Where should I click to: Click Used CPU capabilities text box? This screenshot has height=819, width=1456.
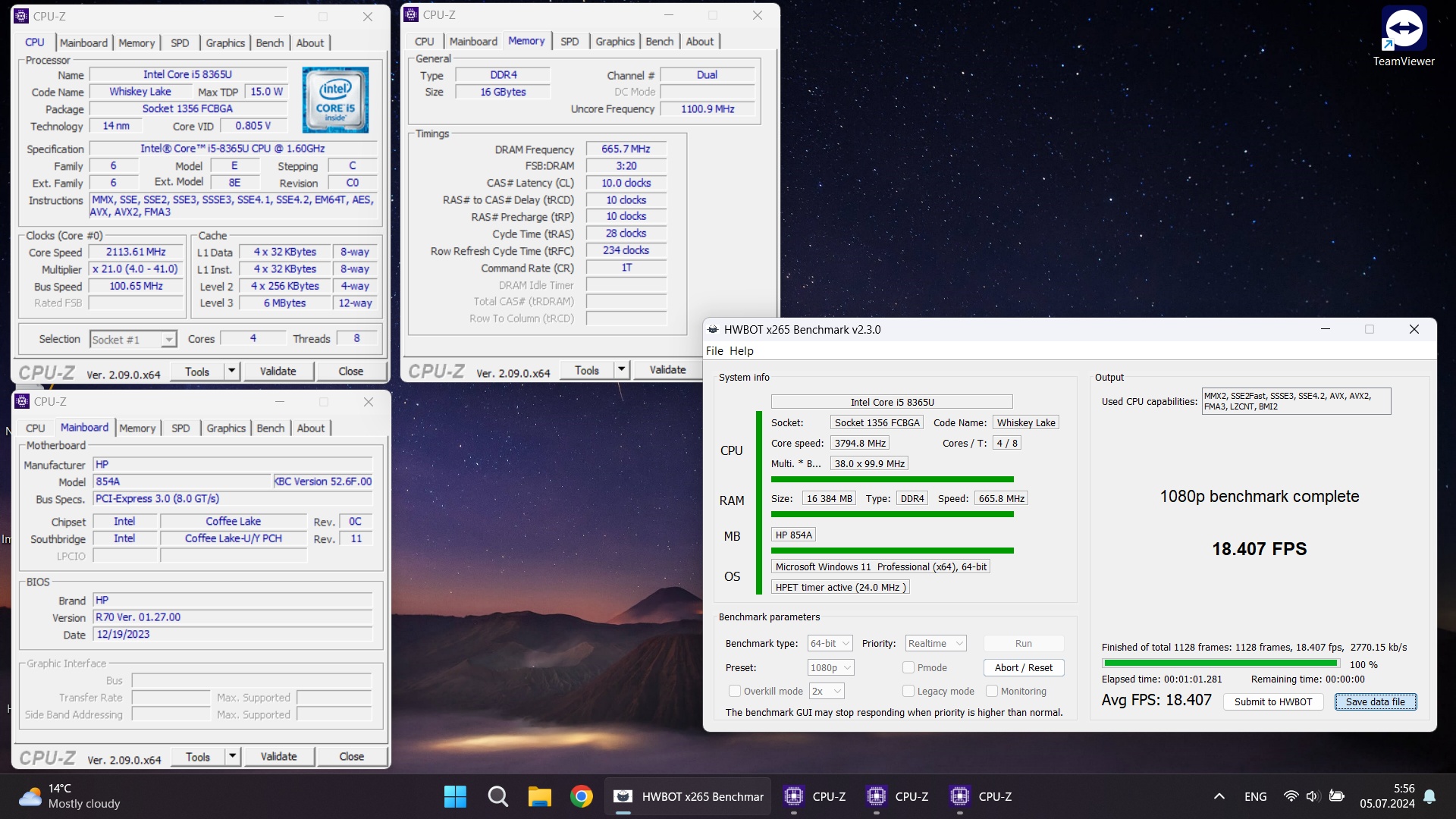click(x=1296, y=401)
